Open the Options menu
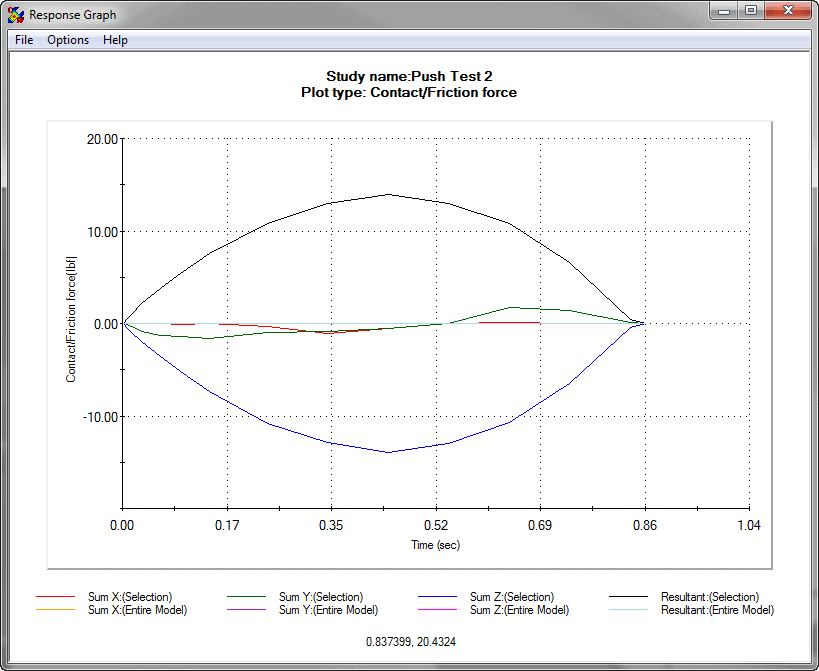Screen dimensions: 819x671 click(x=68, y=40)
